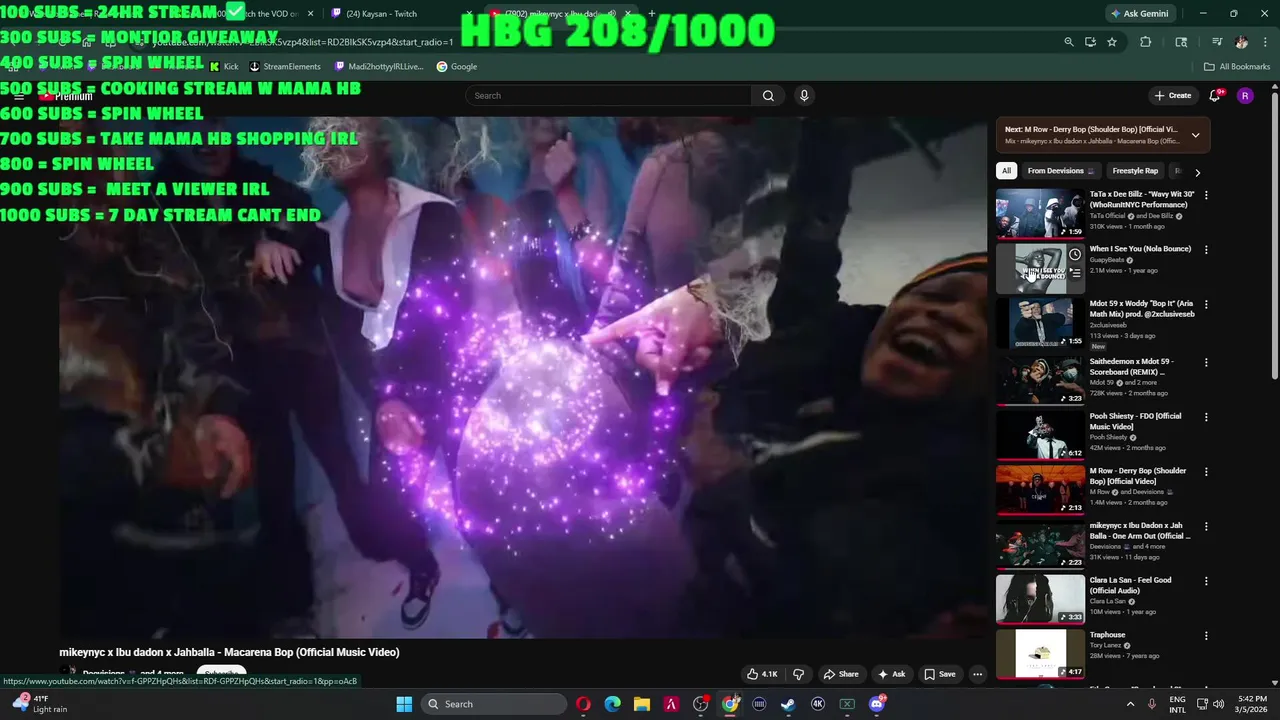Open Chrome three-dot menu
Image resolution: width=1280 pixels, height=720 pixels.
1264,42
